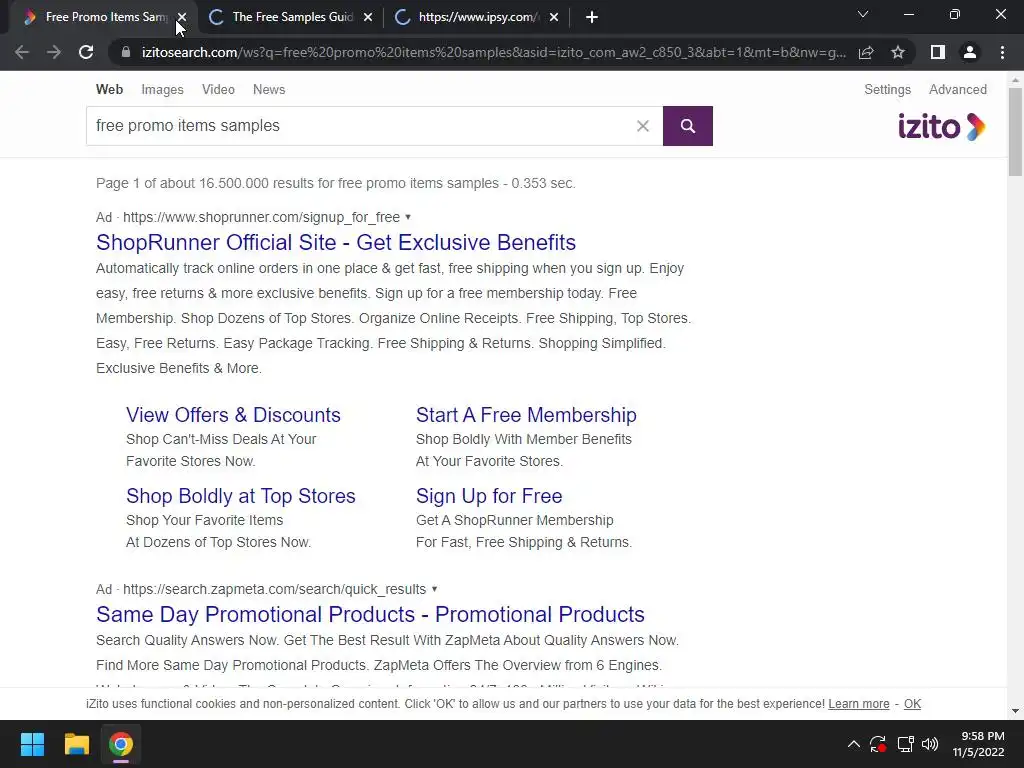Click the share page icon in address bar
1024x768 pixels.
pyautogui.click(x=866, y=52)
